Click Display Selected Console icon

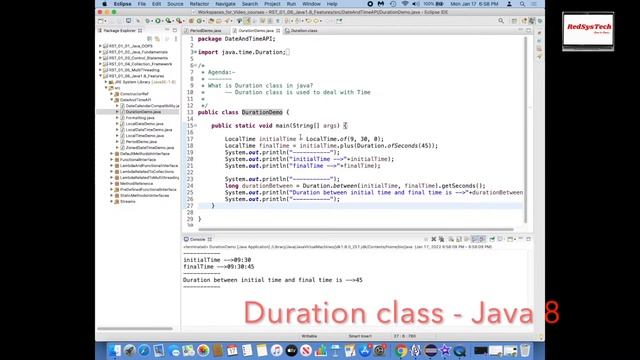click(x=501, y=239)
